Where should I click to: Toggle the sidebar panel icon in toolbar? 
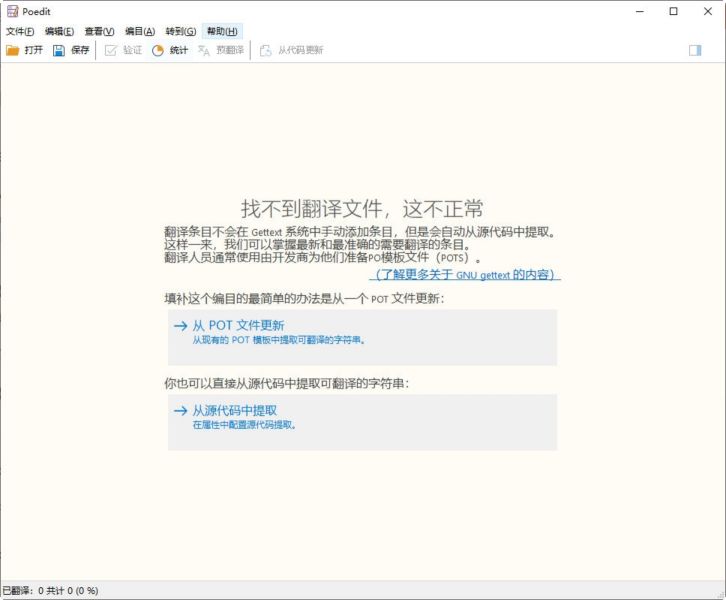click(695, 50)
